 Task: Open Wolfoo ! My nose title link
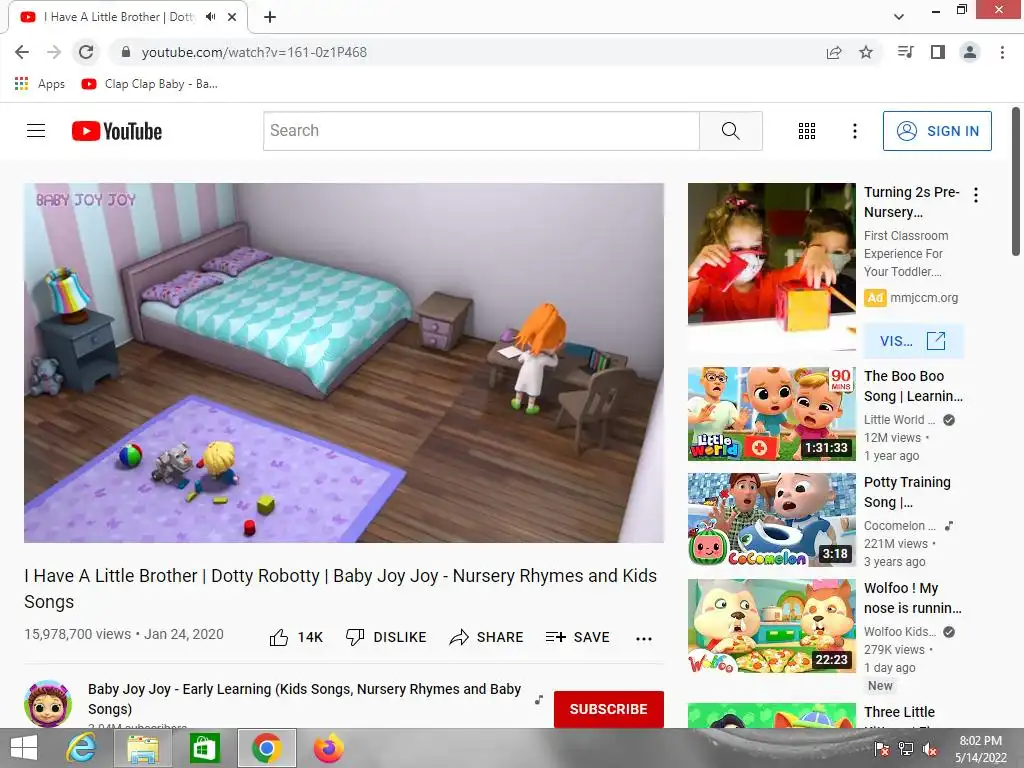click(912, 598)
